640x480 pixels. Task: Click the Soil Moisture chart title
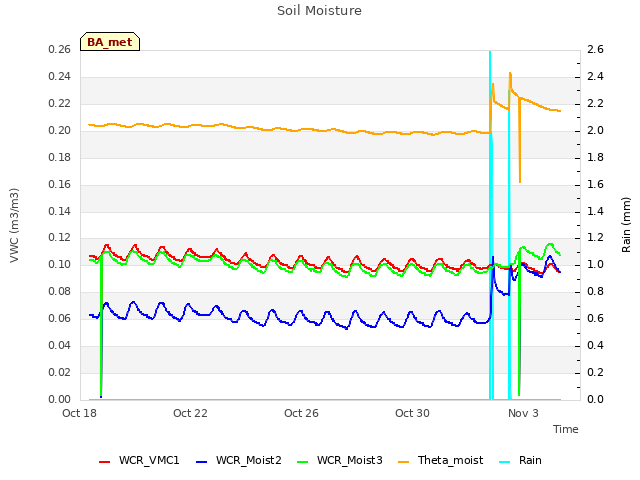319,11
